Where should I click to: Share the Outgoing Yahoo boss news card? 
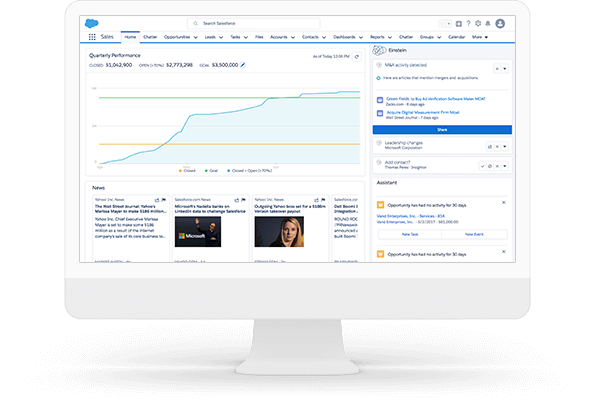coord(316,200)
